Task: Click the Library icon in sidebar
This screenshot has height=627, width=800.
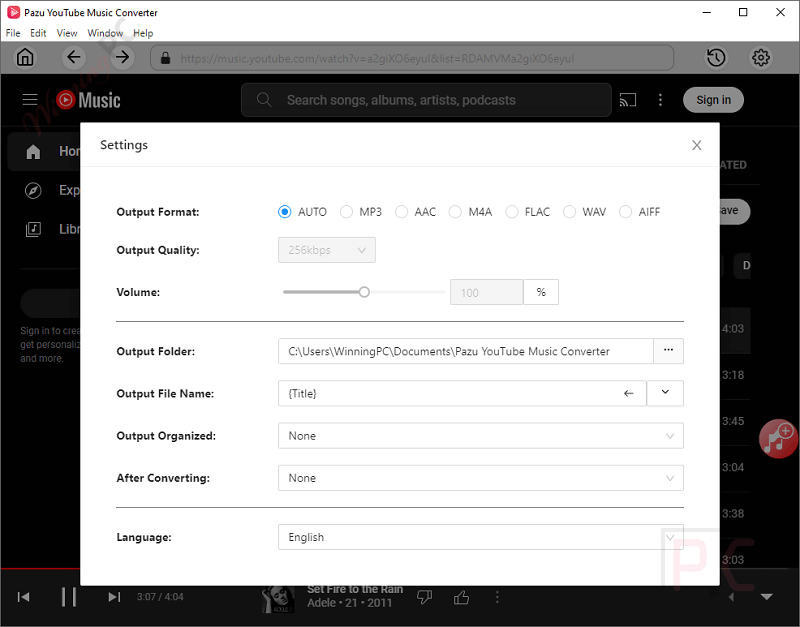Action: (33, 229)
